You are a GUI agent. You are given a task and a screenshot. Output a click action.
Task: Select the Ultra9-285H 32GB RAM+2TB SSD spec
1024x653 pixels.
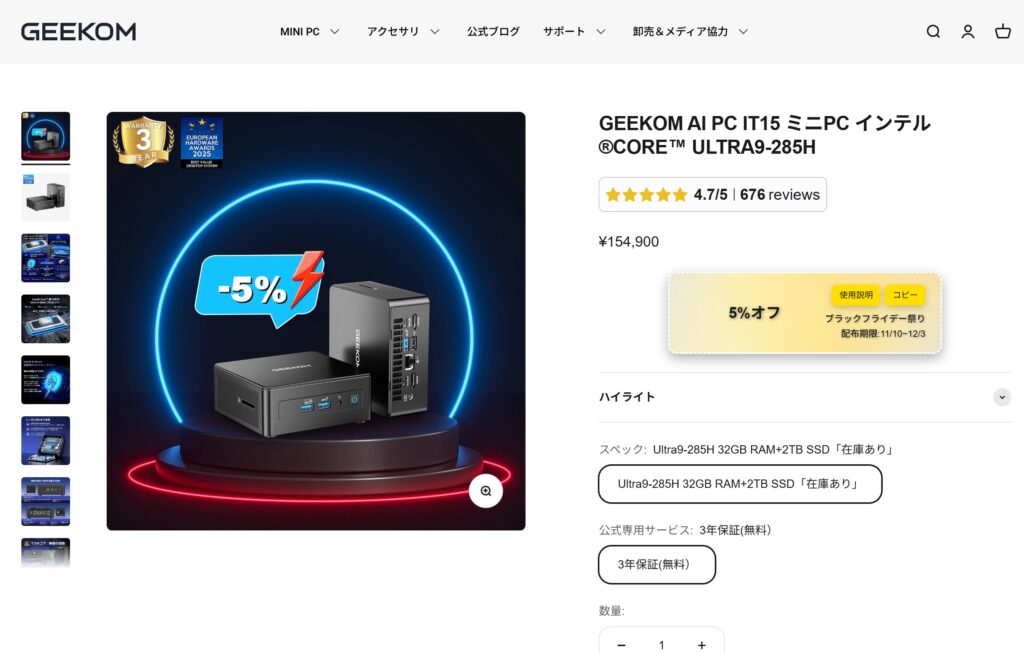tap(743, 483)
